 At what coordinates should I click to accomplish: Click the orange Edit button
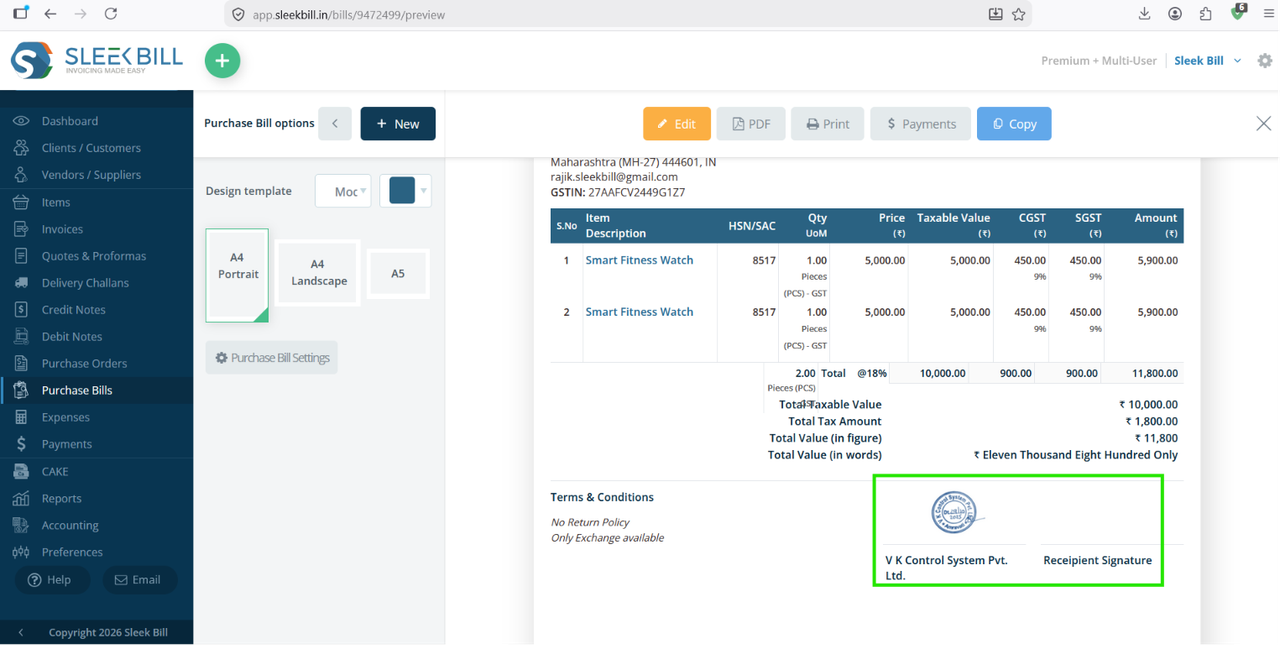pos(677,124)
